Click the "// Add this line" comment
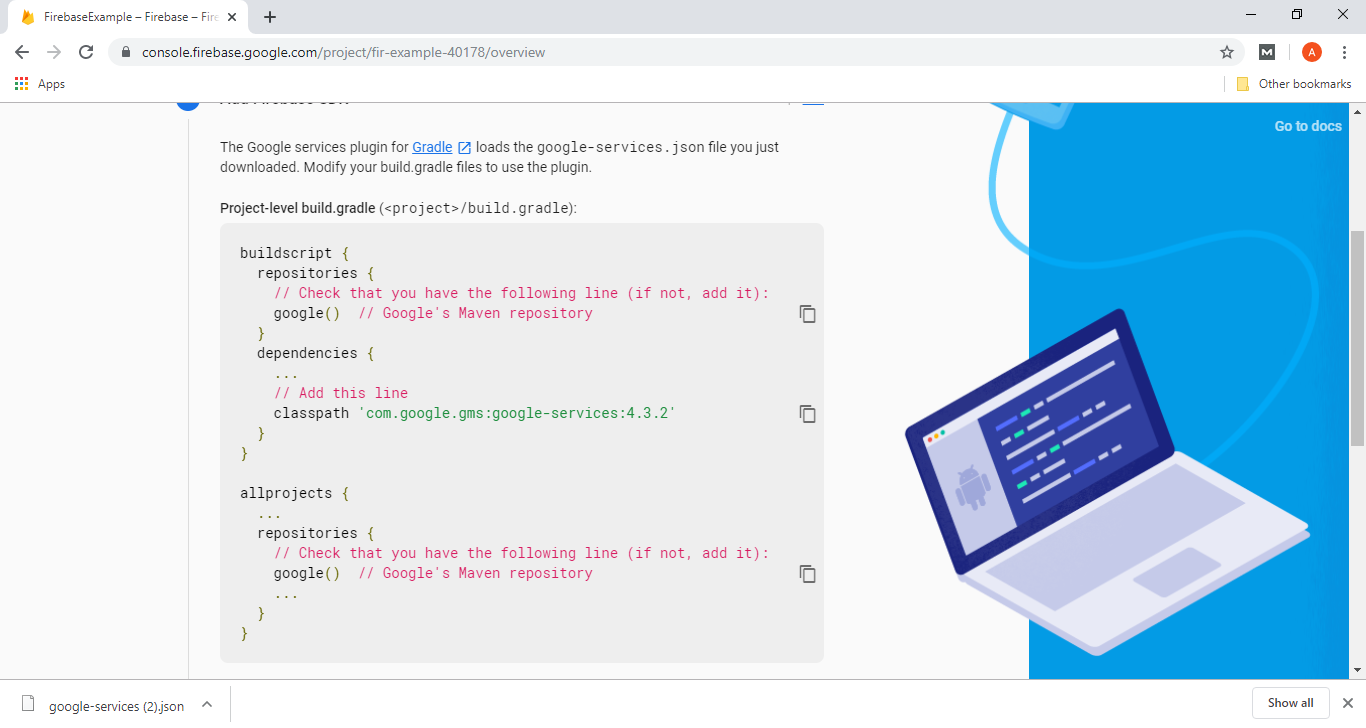1366x728 pixels. (341, 393)
